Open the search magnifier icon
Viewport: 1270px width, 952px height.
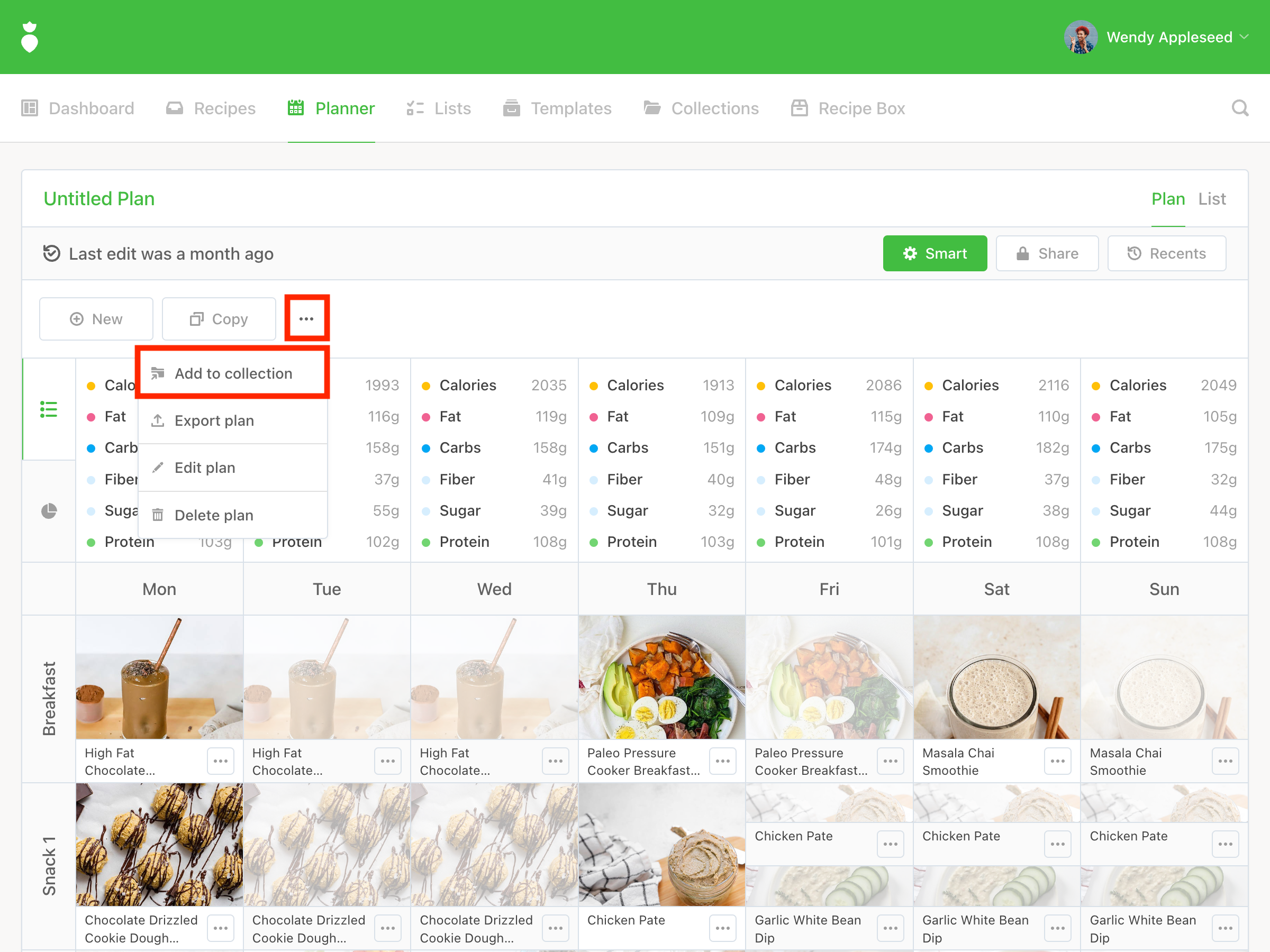[1239, 108]
